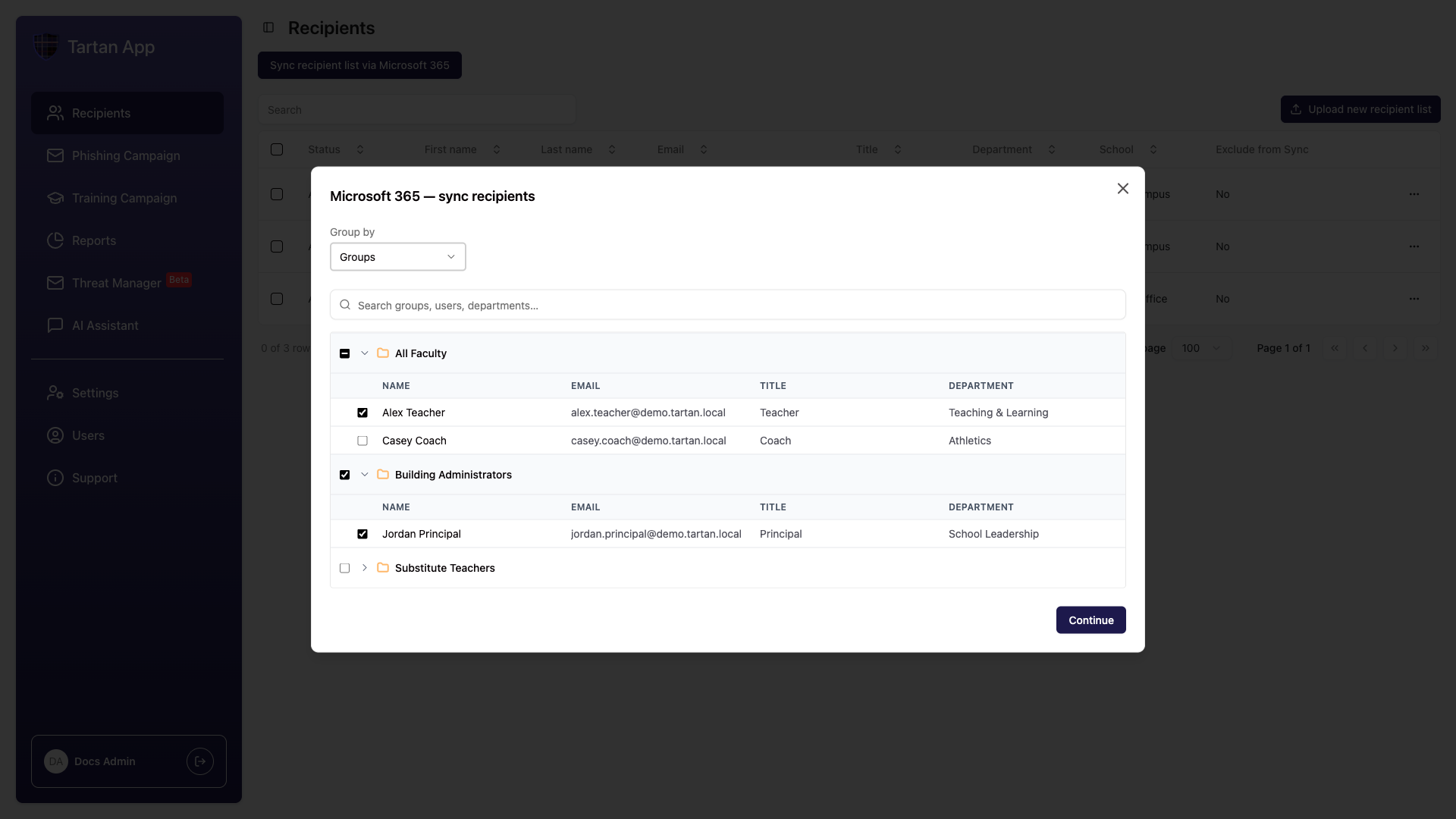Open the Recipients sidebar menu item
This screenshot has width=1456, height=819.
pyautogui.click(x=127, y=113)
